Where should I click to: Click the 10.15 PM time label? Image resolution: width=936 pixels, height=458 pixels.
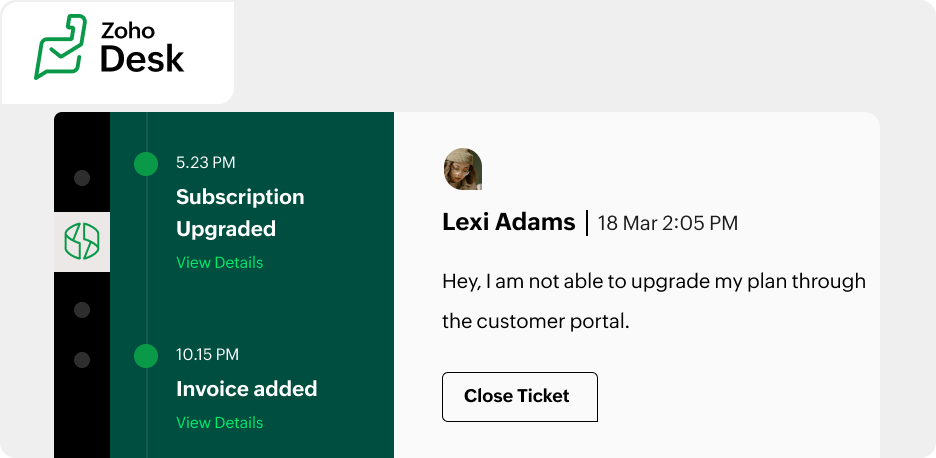208,354
